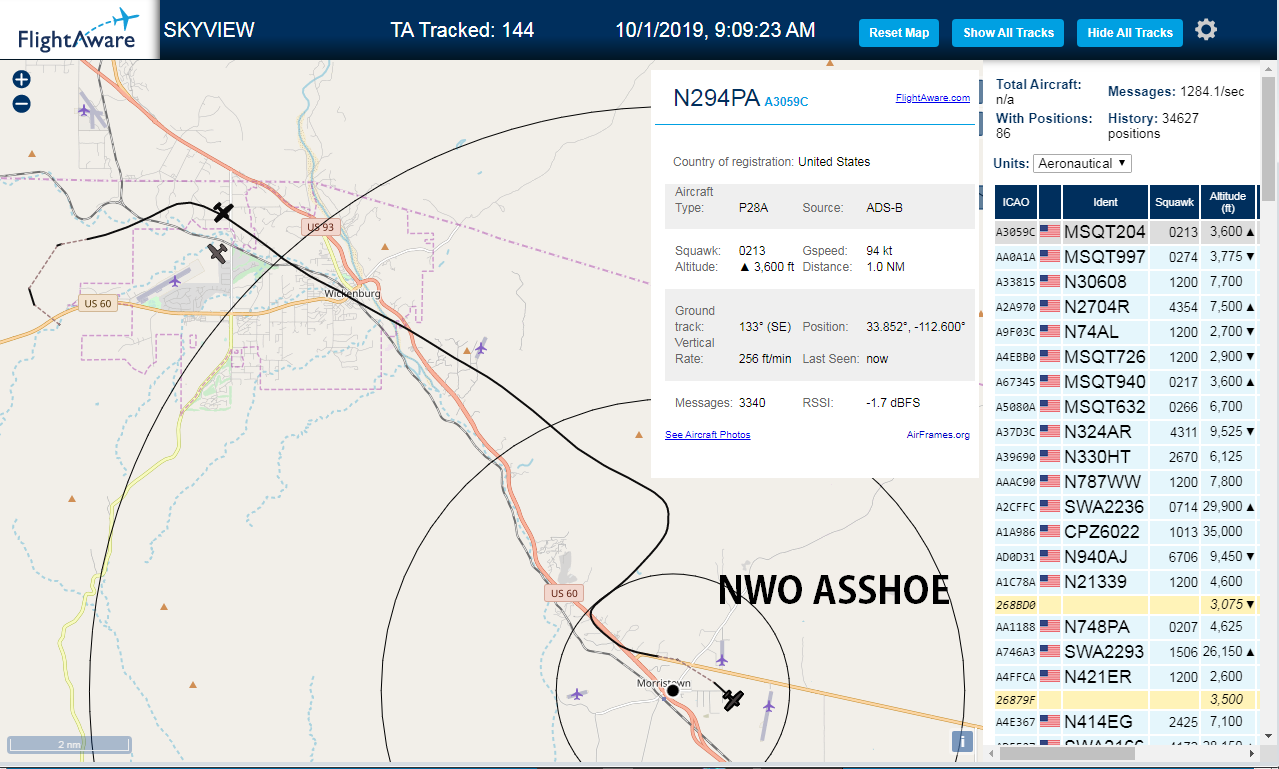Viewport: 1279px width, 769px height.
Task: Click Show All Tracks button
Action: point(1008,33)
